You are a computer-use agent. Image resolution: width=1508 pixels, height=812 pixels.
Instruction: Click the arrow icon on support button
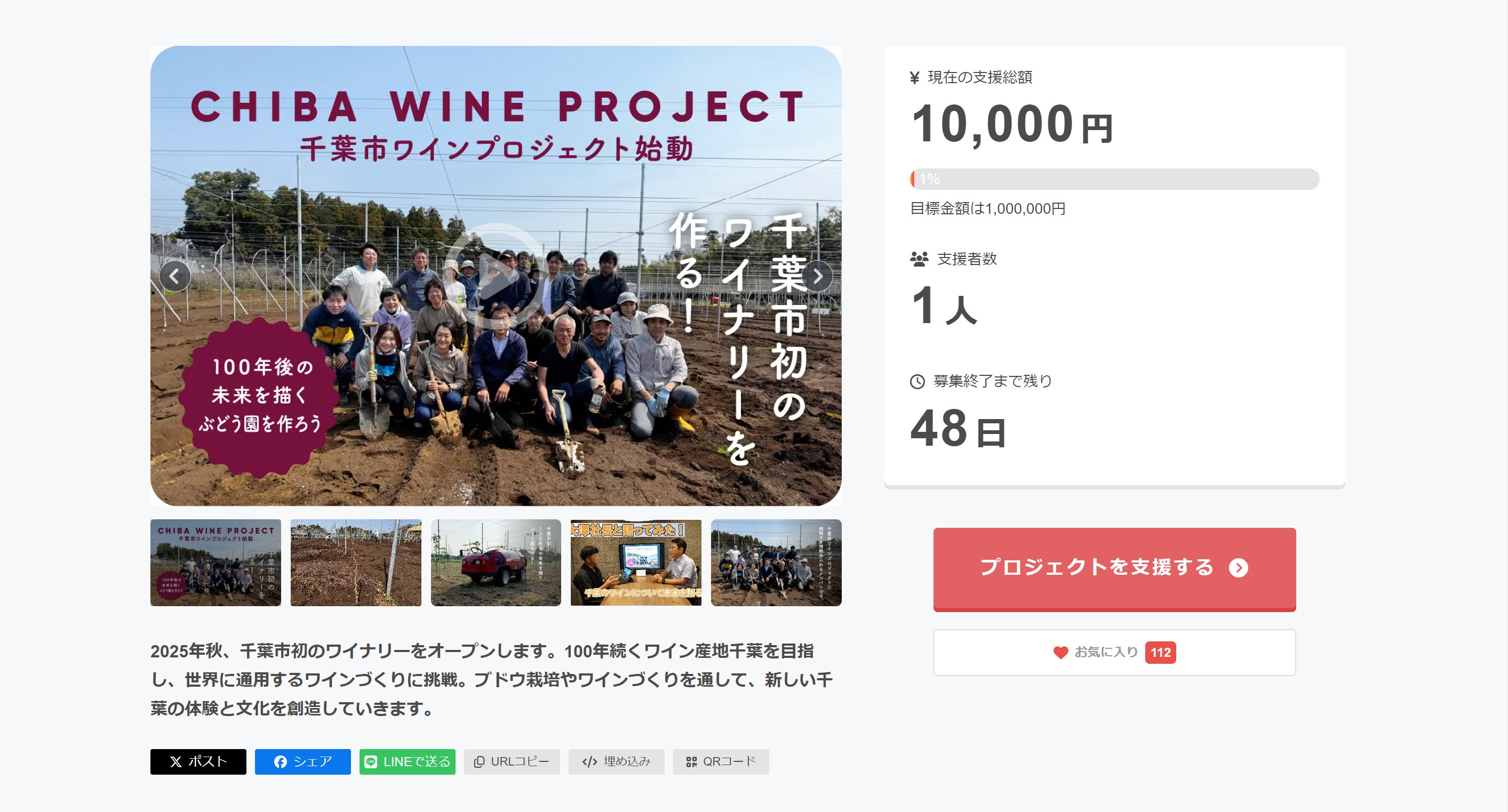pyautogui.click(x=1238, y=567)
